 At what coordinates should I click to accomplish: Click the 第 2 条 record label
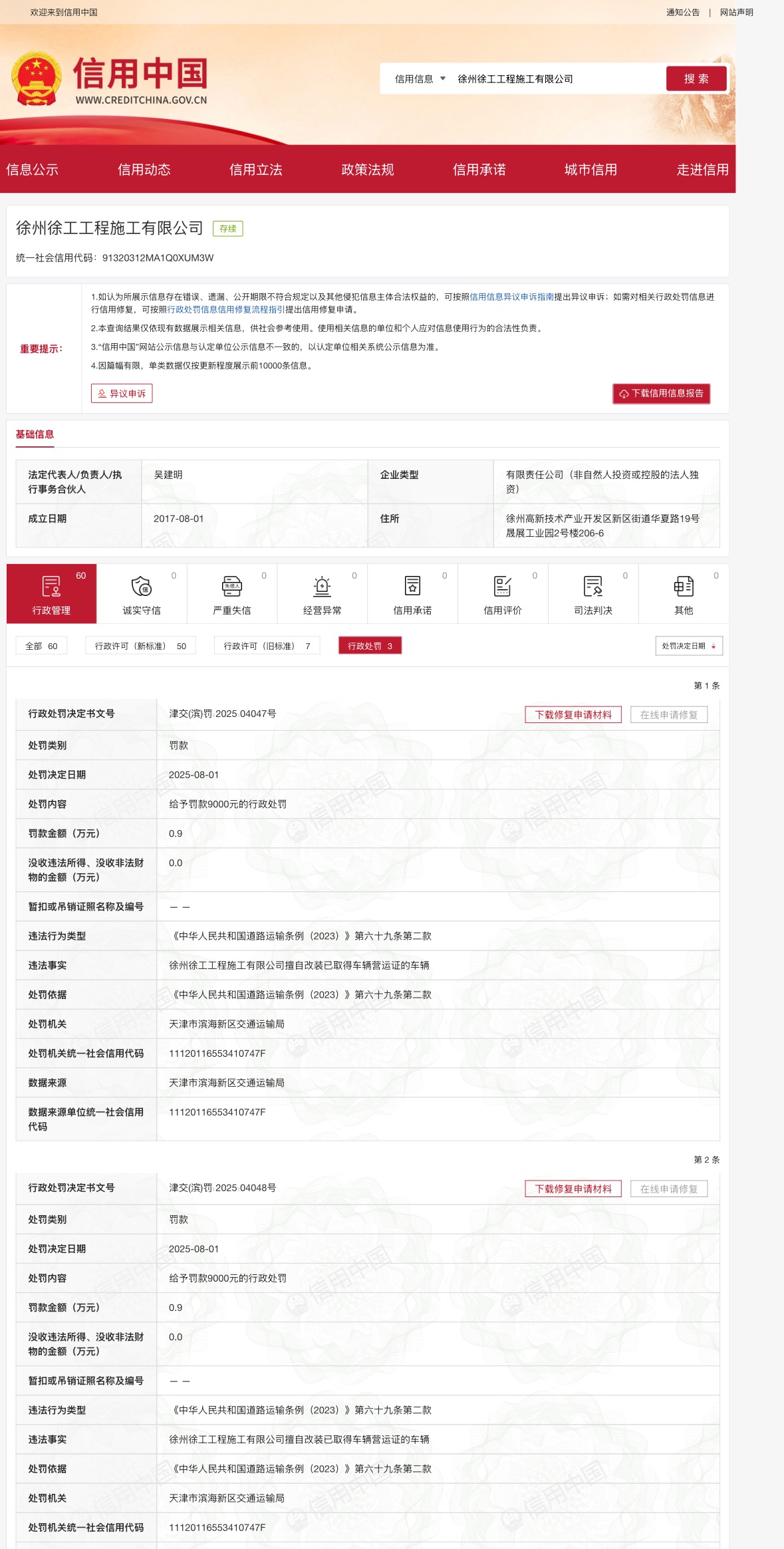coord(707,1160)
